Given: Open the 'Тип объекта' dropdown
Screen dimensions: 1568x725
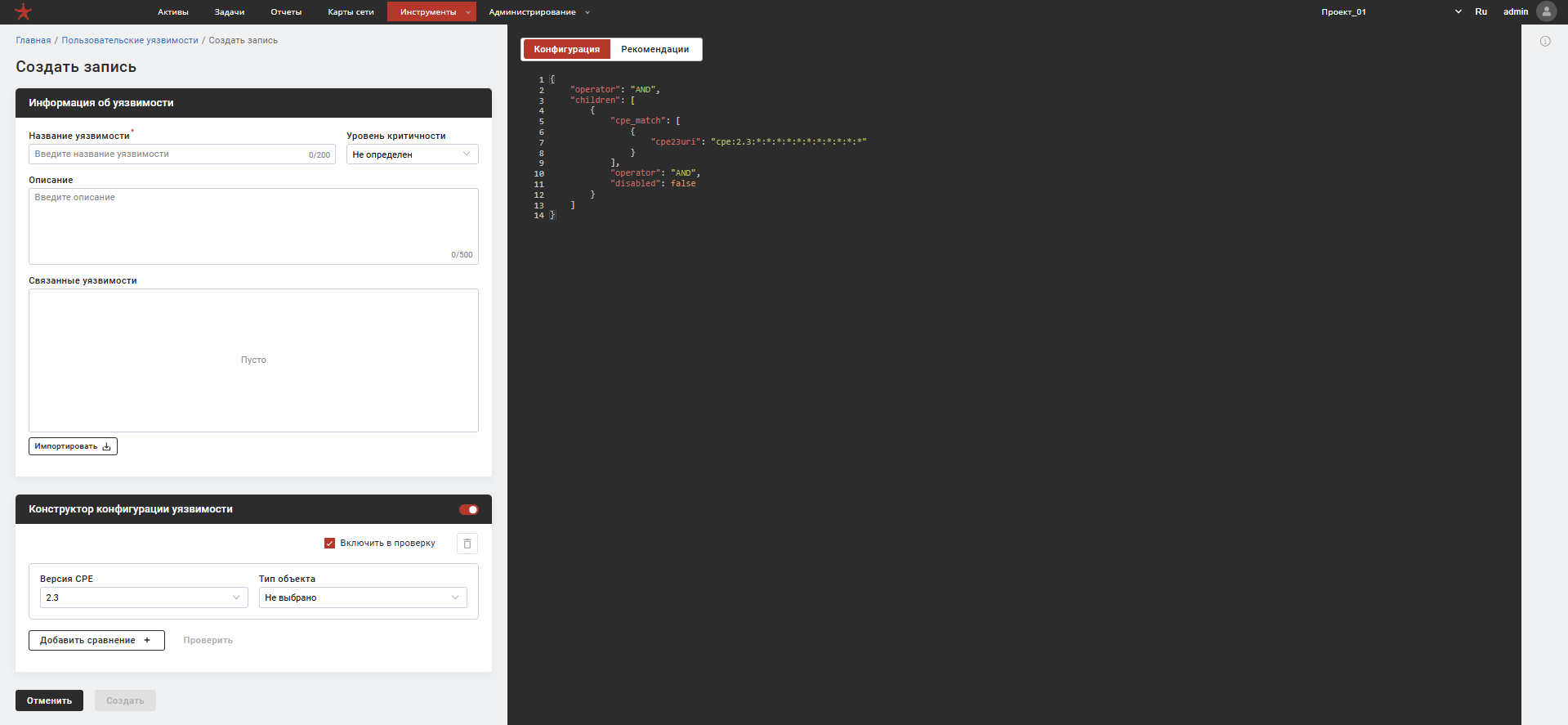Looking at the screenshot, I should click(x=363, y=597).
